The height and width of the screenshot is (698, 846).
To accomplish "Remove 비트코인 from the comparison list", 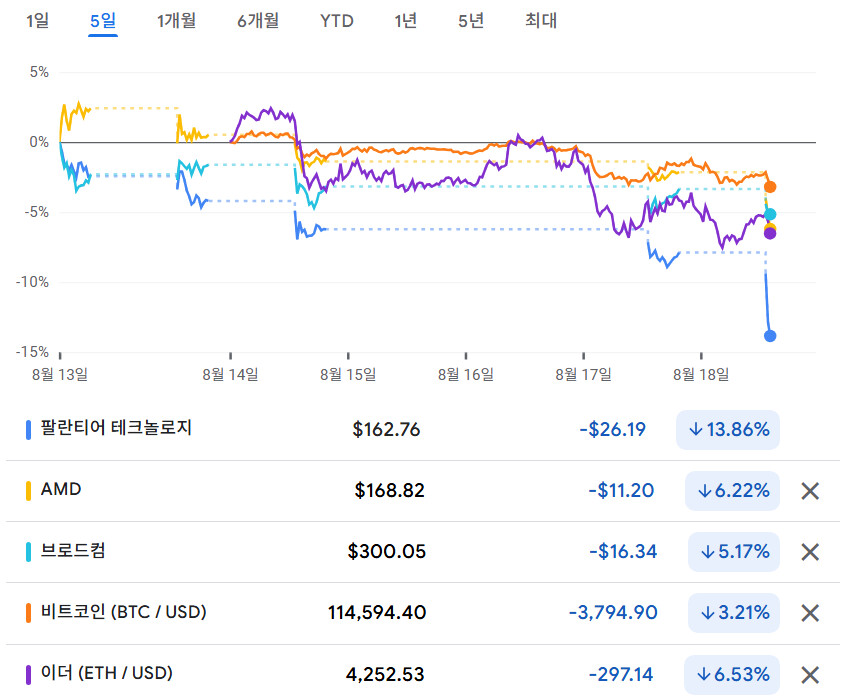I will (810, 613).
